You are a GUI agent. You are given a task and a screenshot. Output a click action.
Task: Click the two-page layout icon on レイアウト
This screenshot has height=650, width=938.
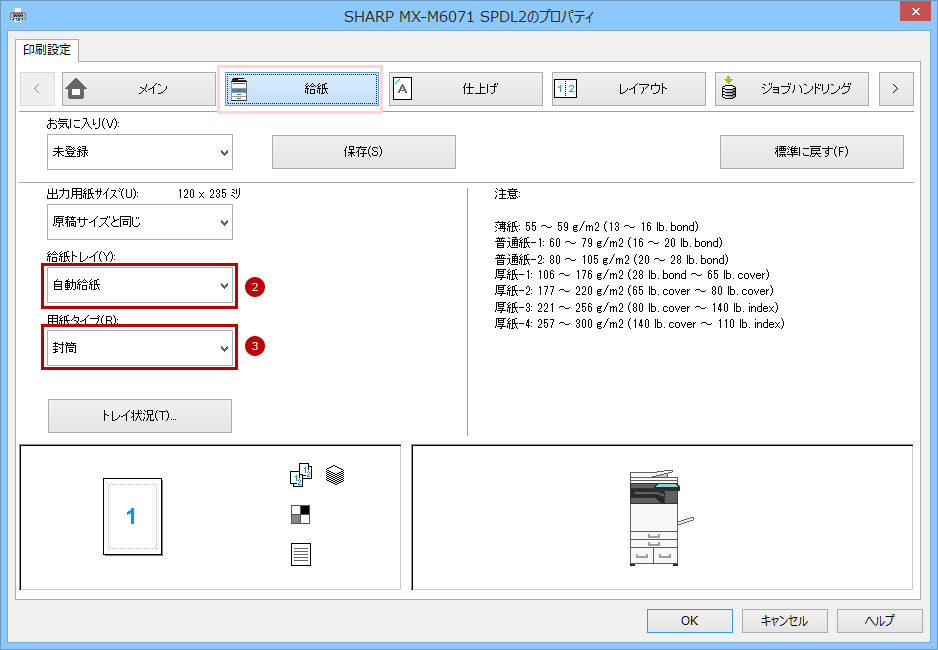[x=565, y=89]
